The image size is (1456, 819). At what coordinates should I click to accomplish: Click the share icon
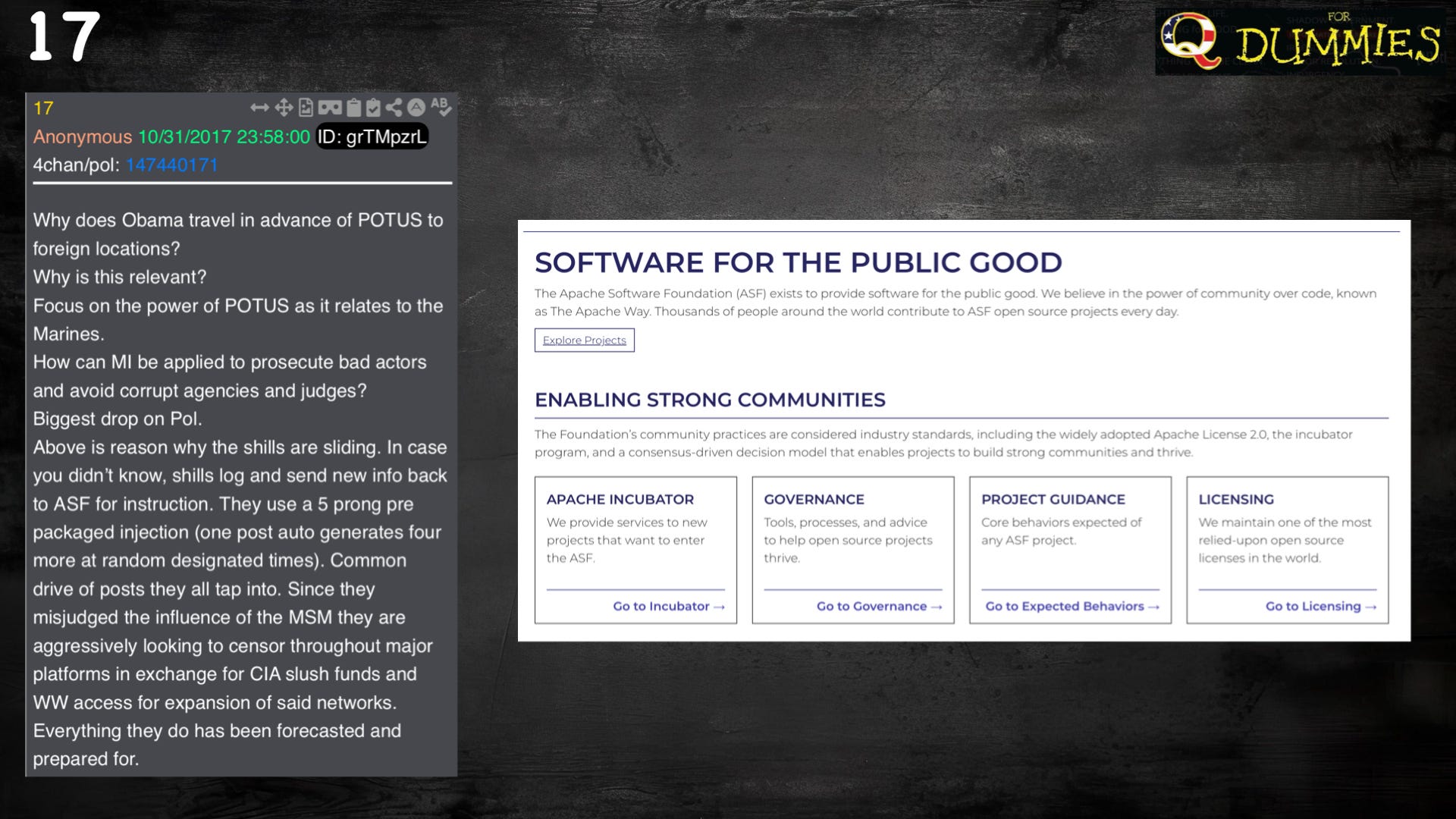(x=394, y=108)
